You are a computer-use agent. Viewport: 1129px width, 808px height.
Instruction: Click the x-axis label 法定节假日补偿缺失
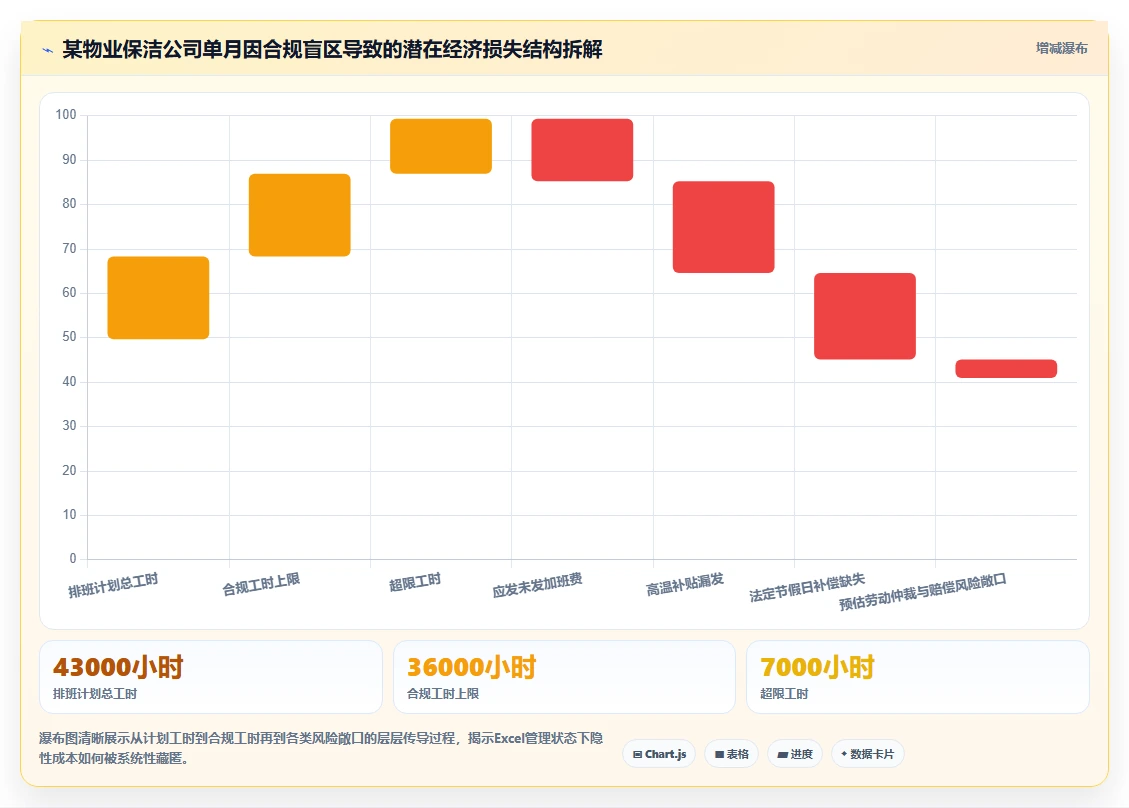[807, 588]
